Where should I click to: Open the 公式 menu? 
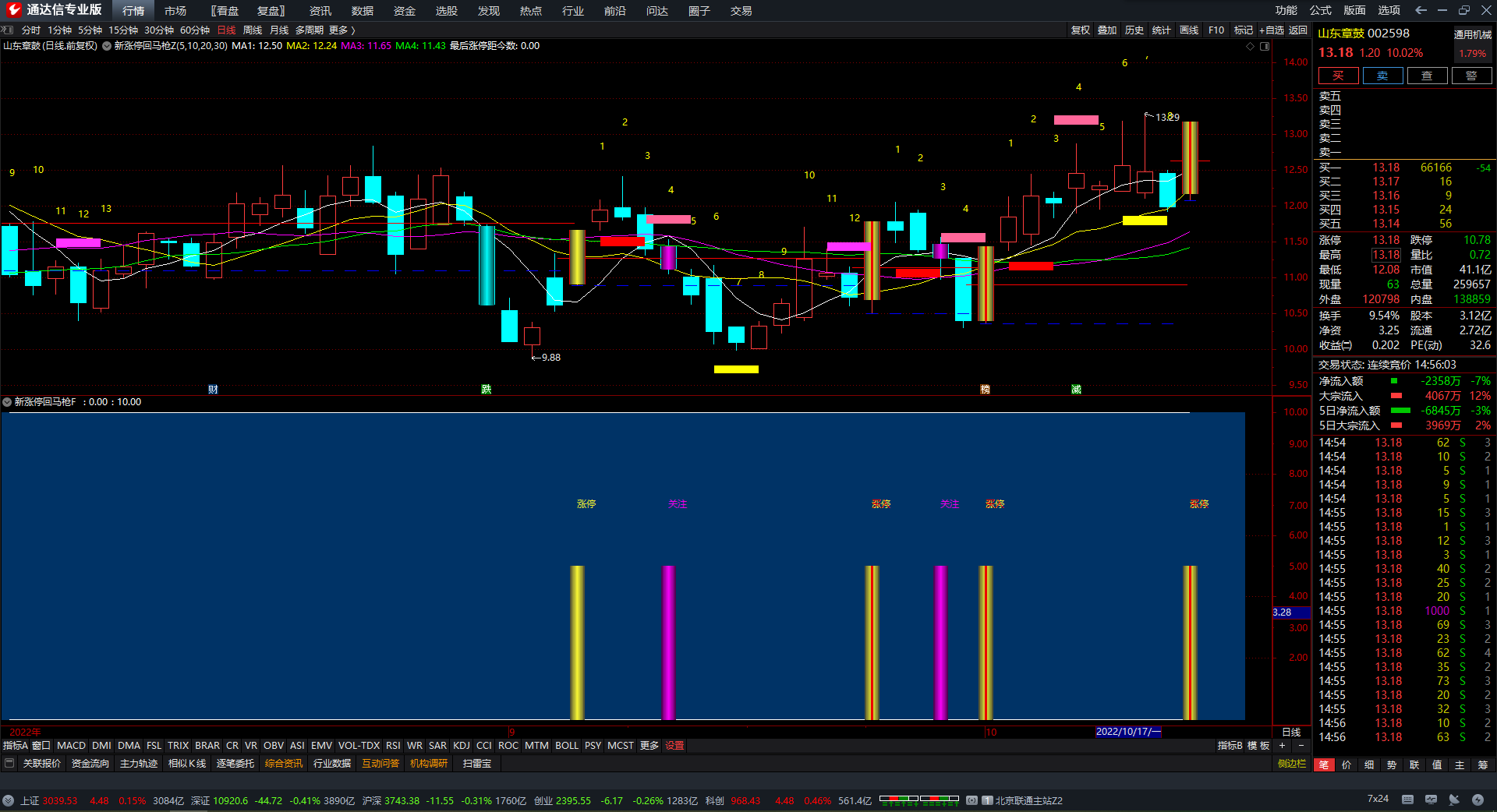(x=1321, y=10)
